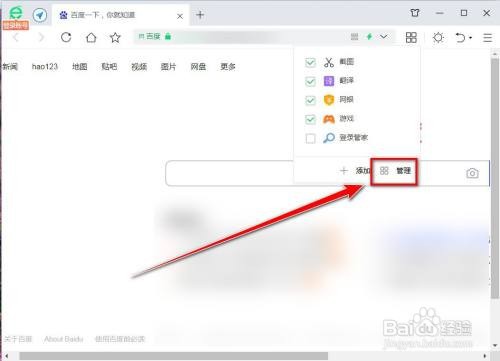The width and height of the screenshot is (500, 361).
Task: Click the 360 browser logo icon
Action: [x=16, y=13]
